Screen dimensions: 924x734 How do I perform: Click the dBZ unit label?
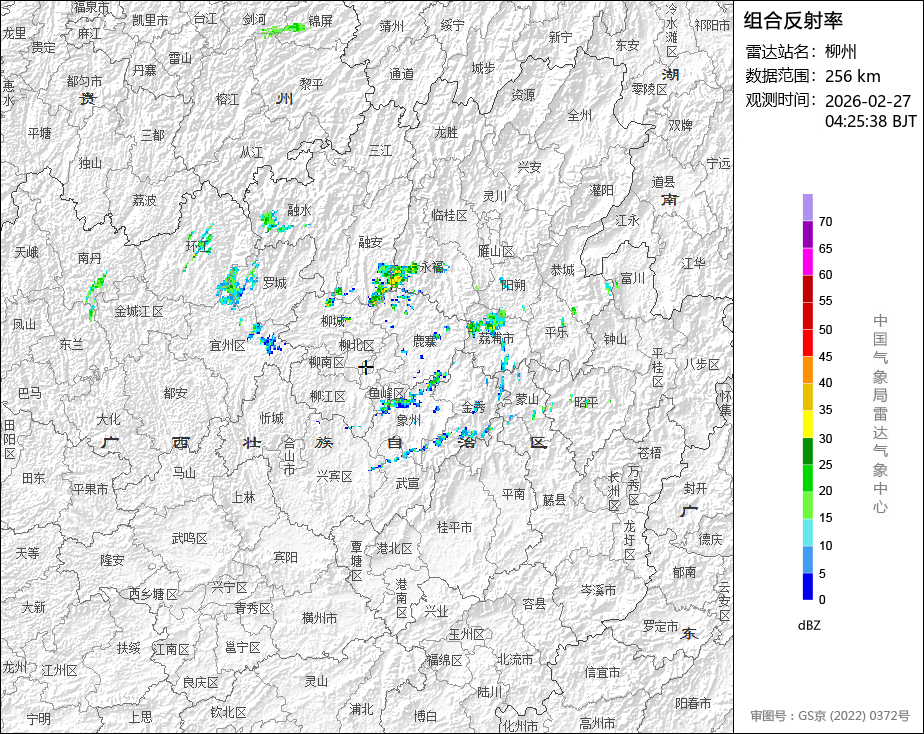click(x=809, y=626)
